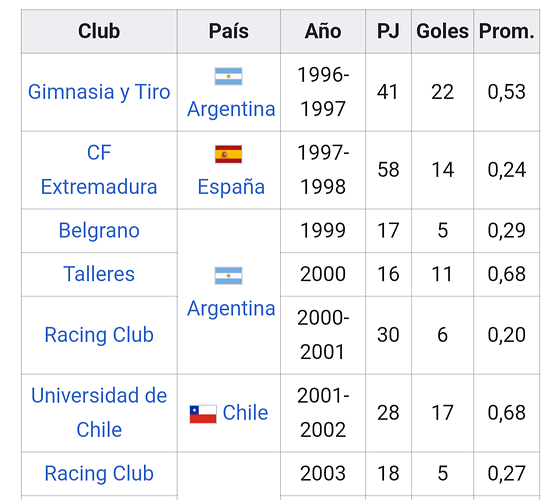This screenshot has width=560, height=500.
Task: Open the España country link
Action: pyautogui.click(x=231, y=187)
